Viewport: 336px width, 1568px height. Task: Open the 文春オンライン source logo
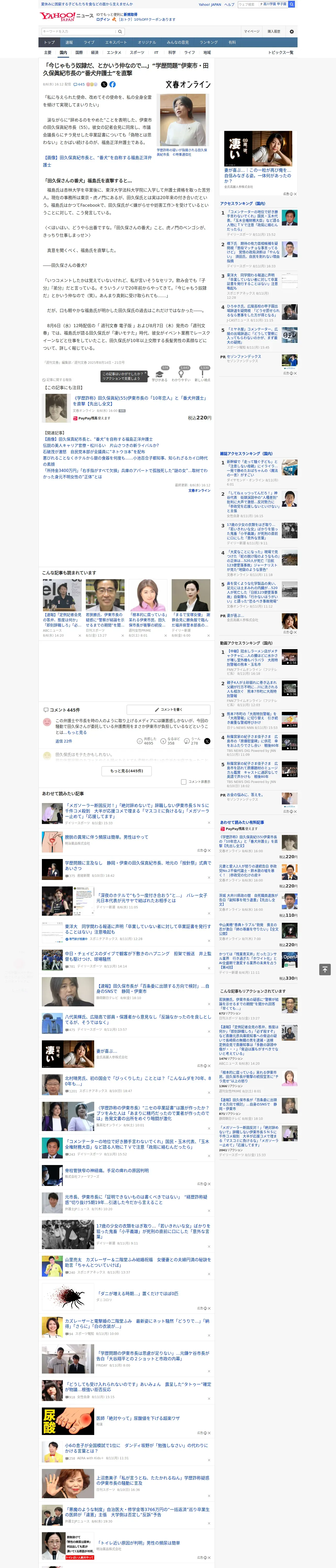(x=188, y=85)
